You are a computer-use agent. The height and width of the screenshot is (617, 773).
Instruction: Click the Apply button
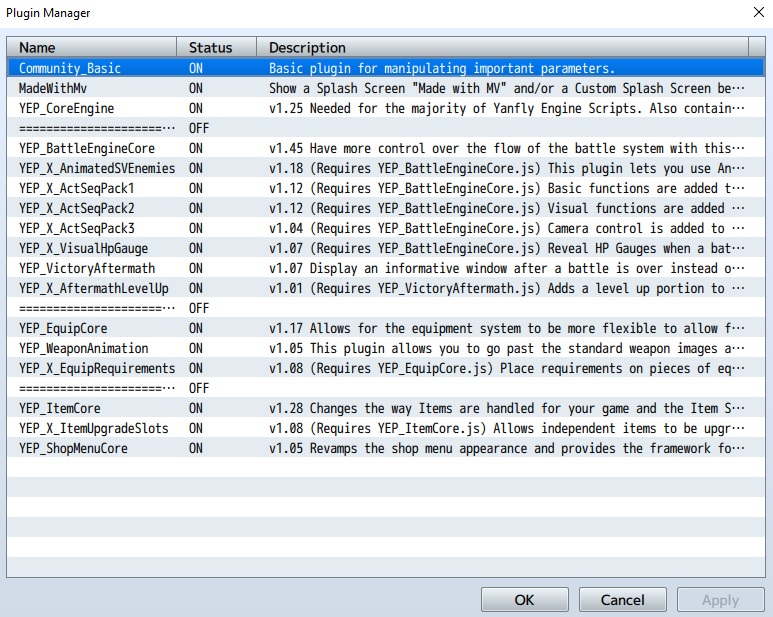(x=721, y=600)
